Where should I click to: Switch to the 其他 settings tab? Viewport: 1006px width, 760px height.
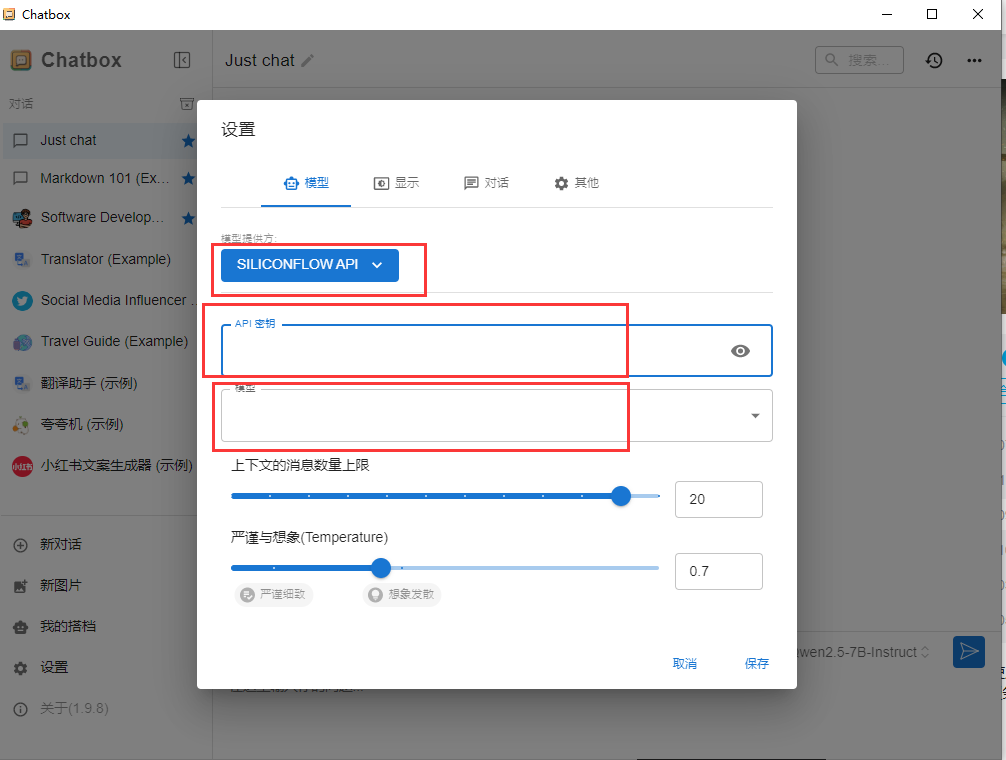[x=576, y=183]
